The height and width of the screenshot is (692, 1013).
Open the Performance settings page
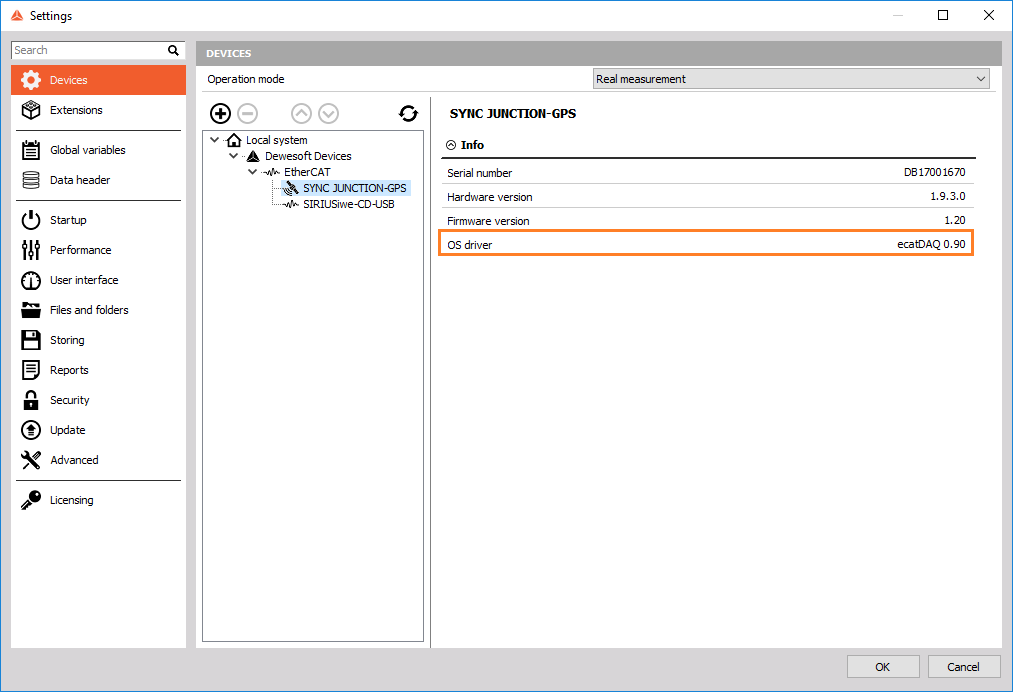(98, 250)
